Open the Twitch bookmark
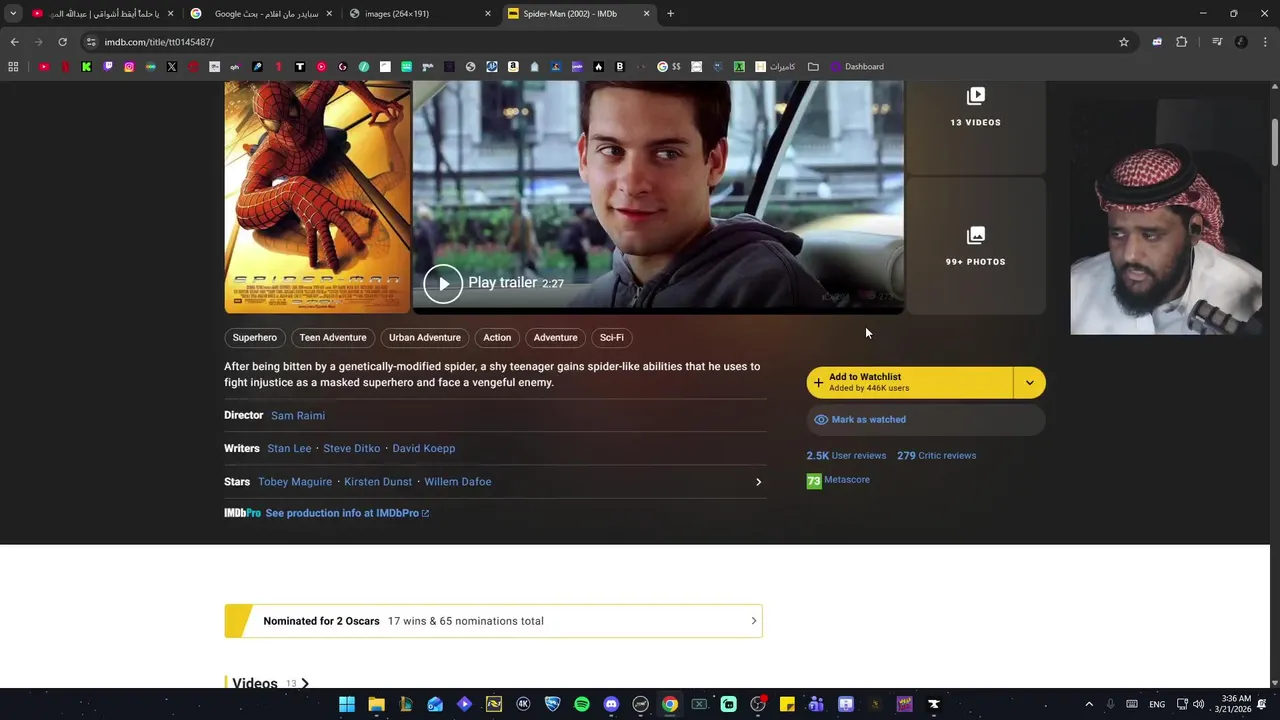The width and height of the screenshot is (1280, 720). point(108,67)
